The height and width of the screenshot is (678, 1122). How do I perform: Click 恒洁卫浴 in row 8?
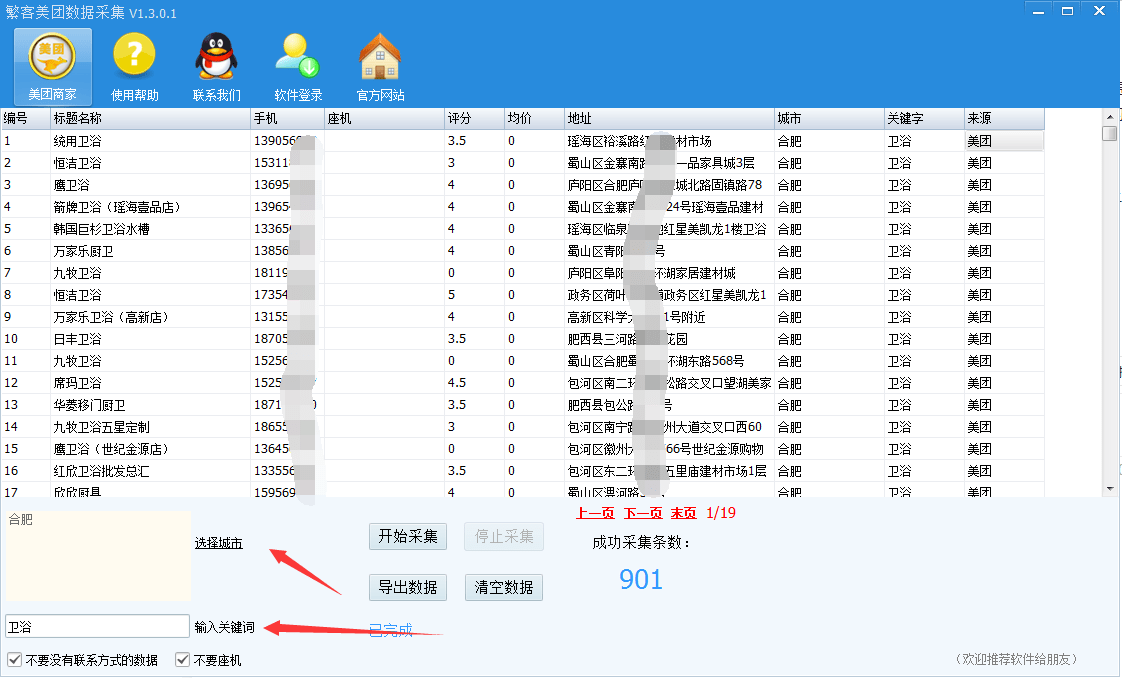coord(77,295)
